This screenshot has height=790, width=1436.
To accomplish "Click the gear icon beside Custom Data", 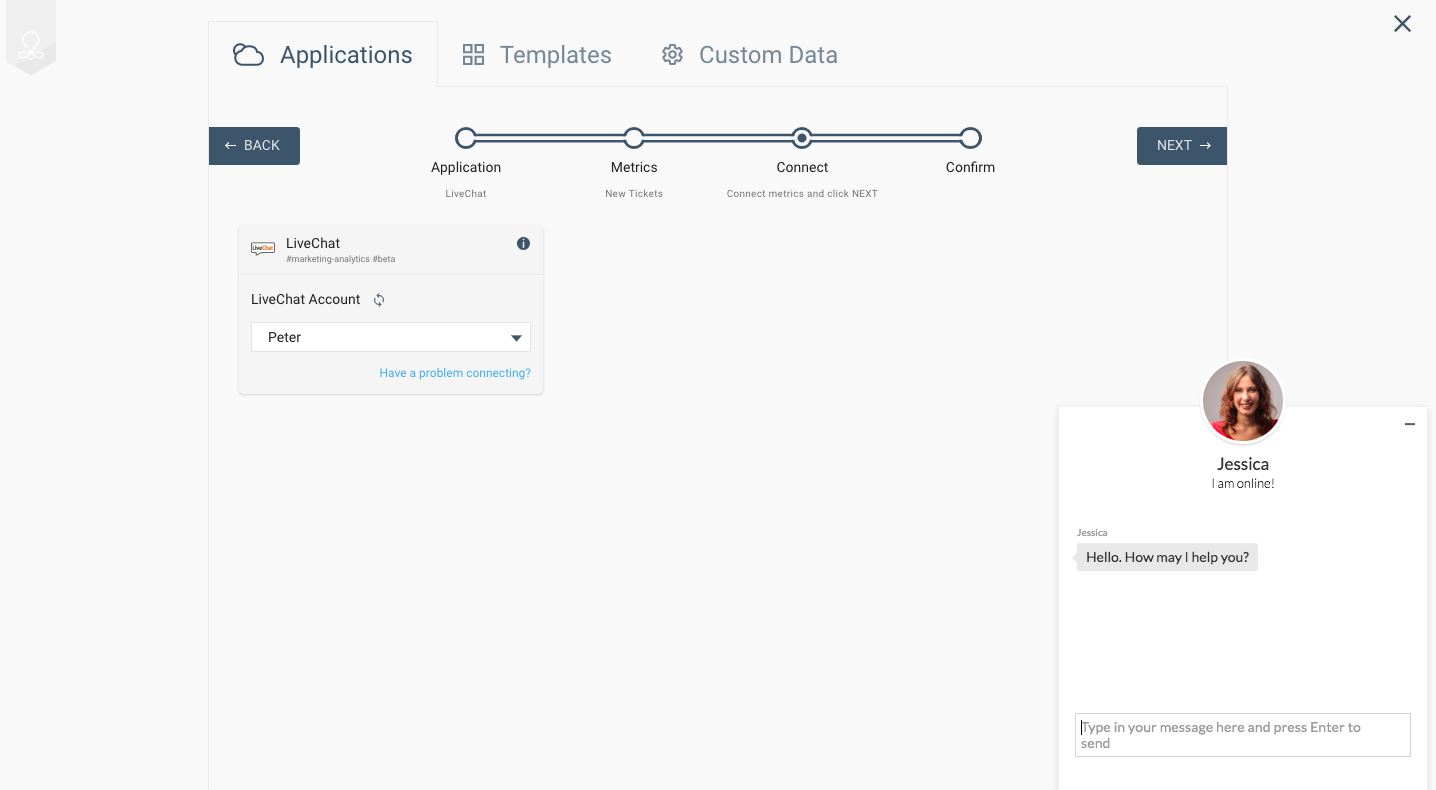I will [x=672, y=55].
